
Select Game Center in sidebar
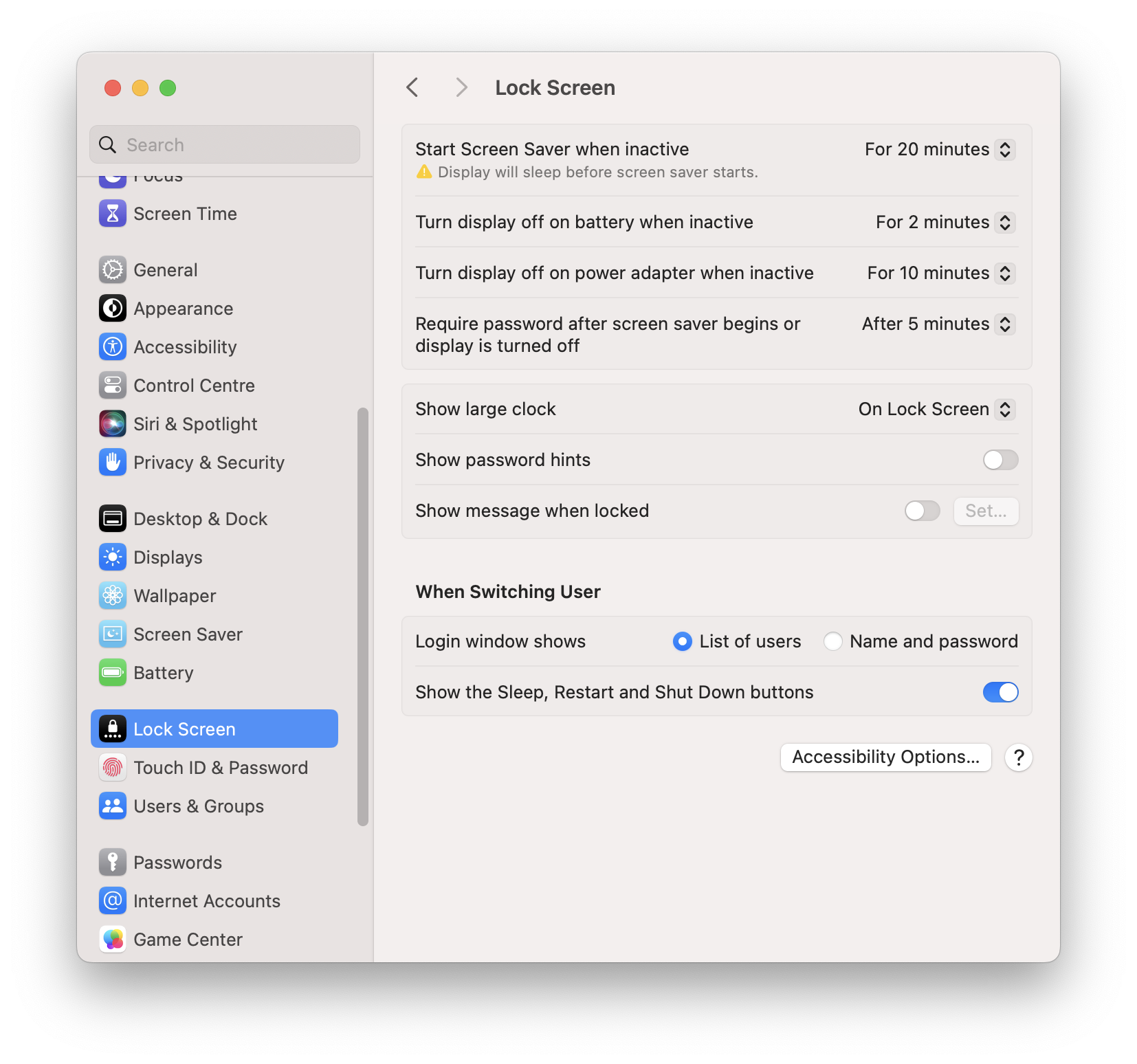[x=214, y=940]
